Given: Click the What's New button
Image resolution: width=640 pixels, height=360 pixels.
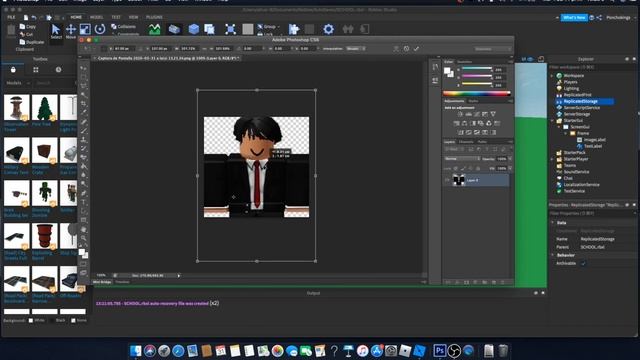Looking at the screenshot, I should [574, 18].
